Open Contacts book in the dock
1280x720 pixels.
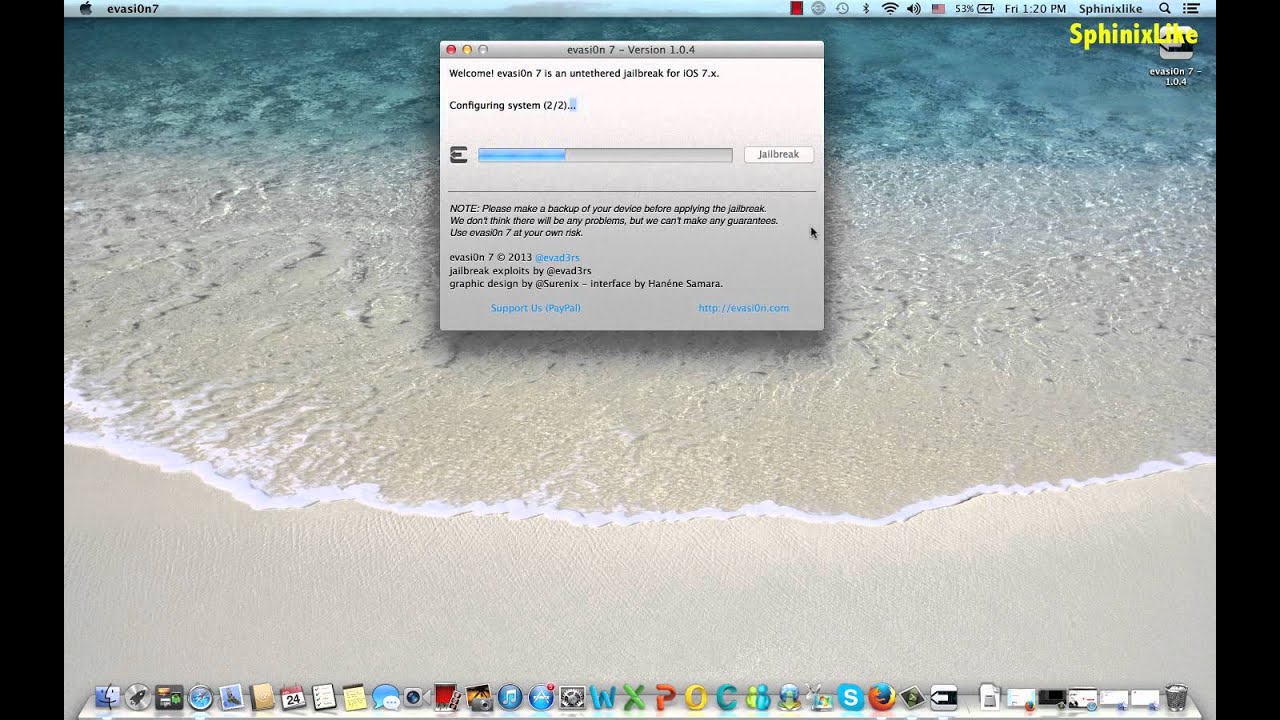[262, 697]
